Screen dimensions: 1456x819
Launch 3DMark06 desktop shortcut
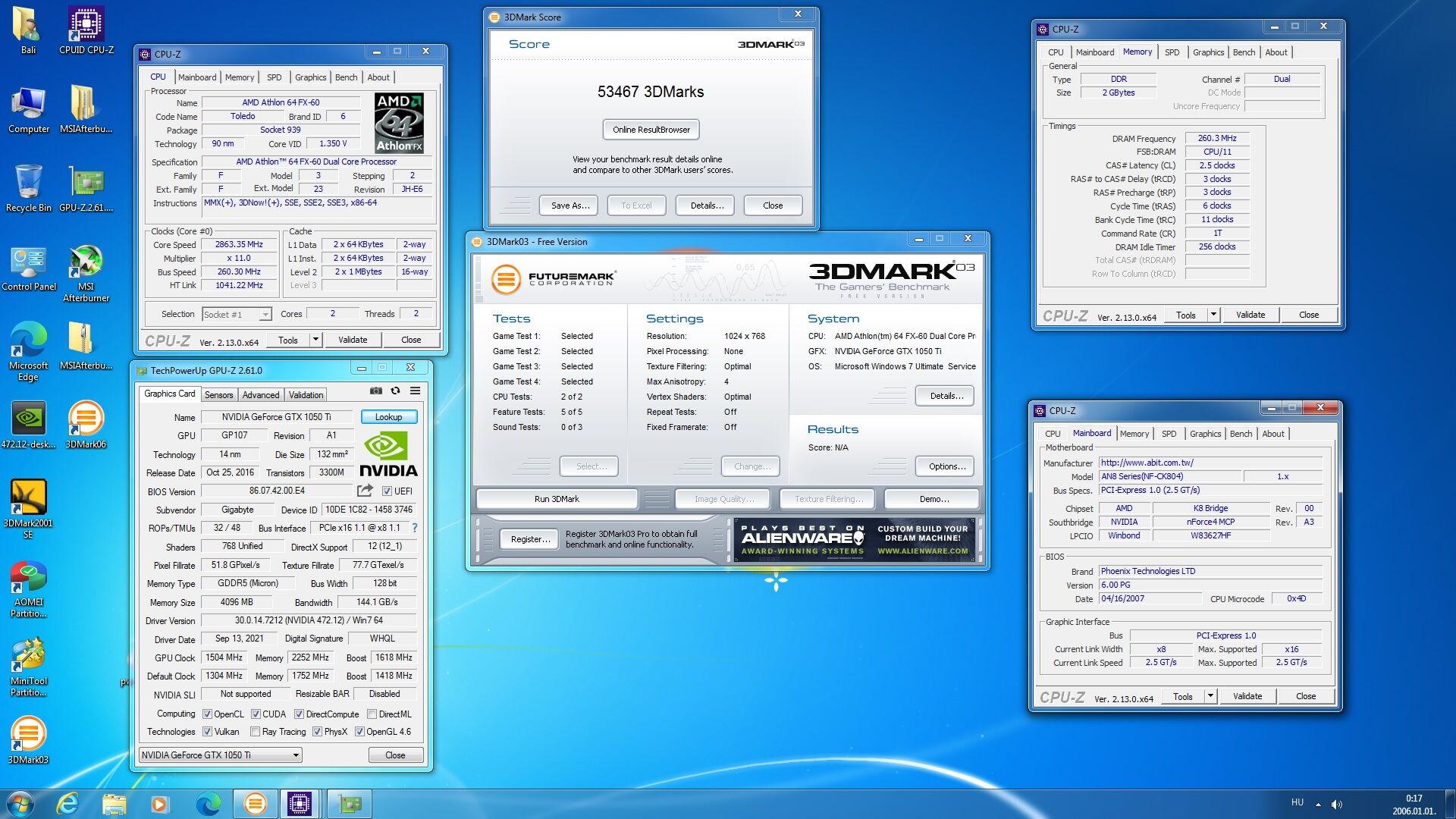click(x=86, y=425)
